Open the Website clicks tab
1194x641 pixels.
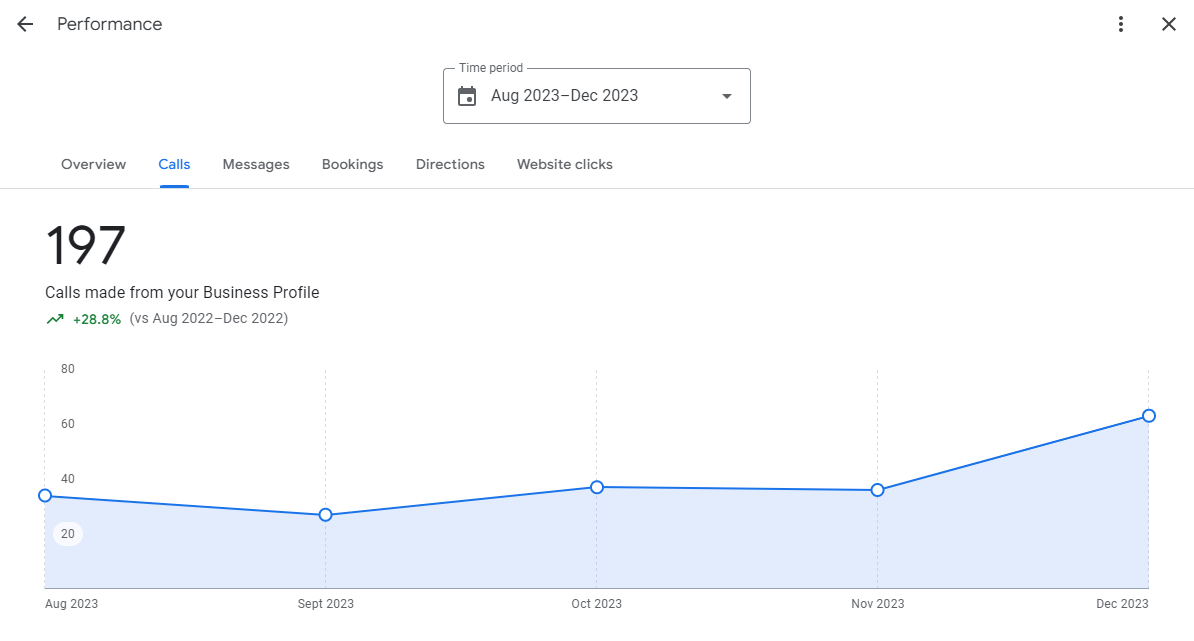(x=564, y=164)
